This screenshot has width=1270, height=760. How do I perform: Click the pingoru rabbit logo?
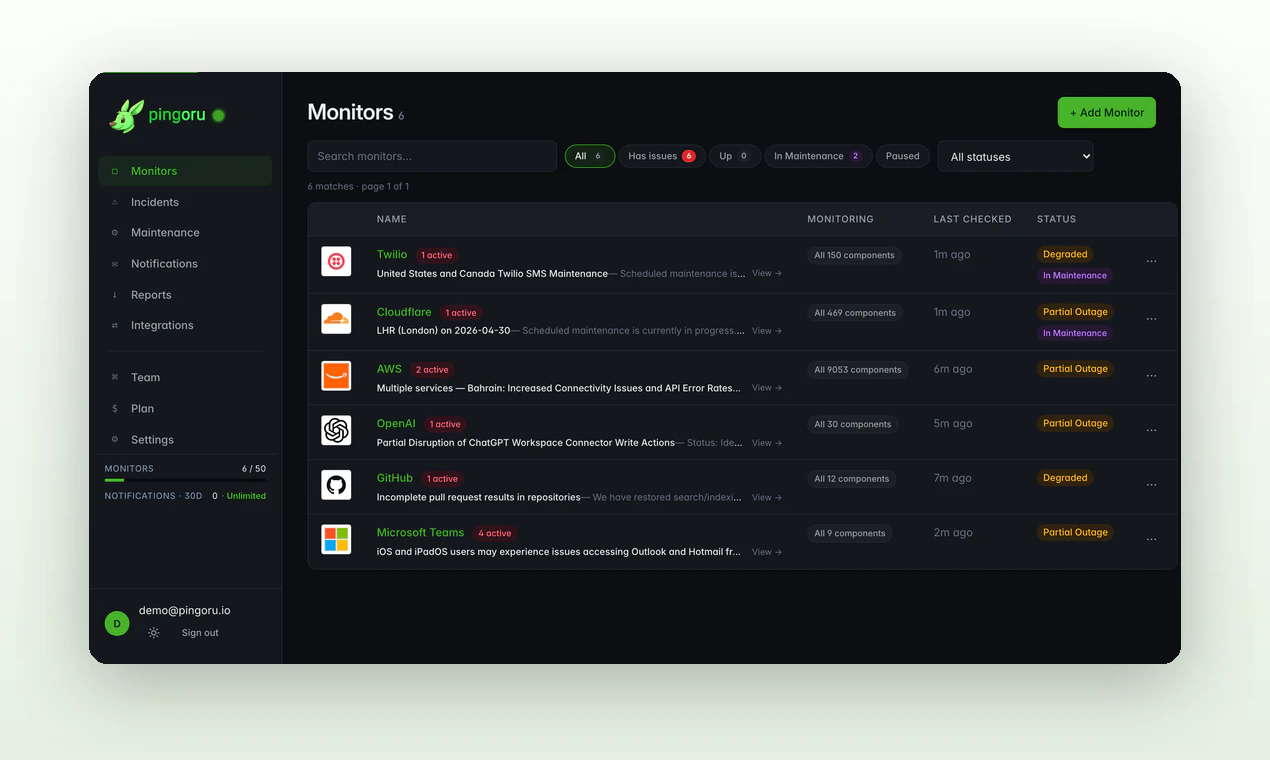tap(124, 116)
